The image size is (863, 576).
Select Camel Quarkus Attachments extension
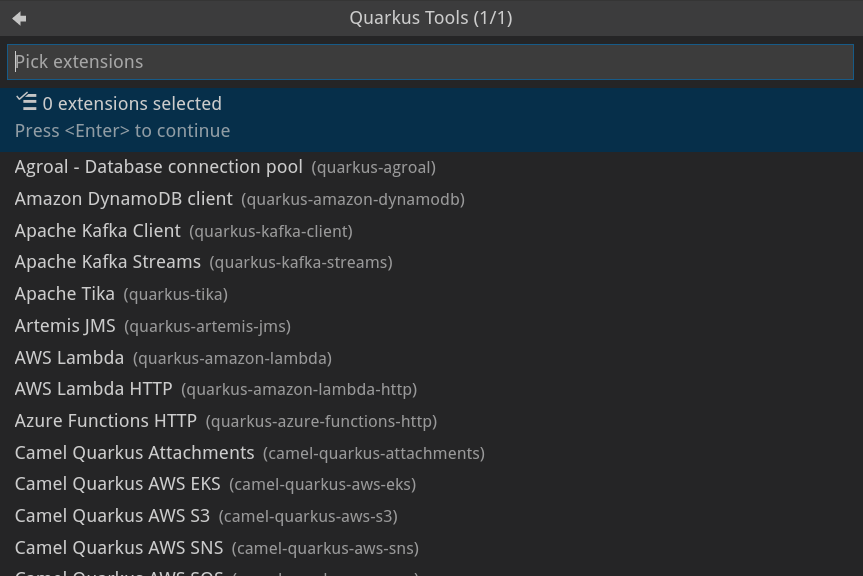135,453
